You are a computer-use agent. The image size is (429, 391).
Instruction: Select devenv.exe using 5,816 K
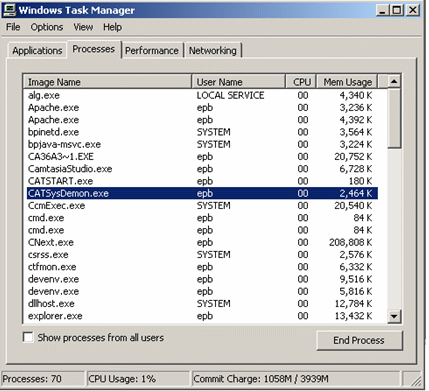202,291
